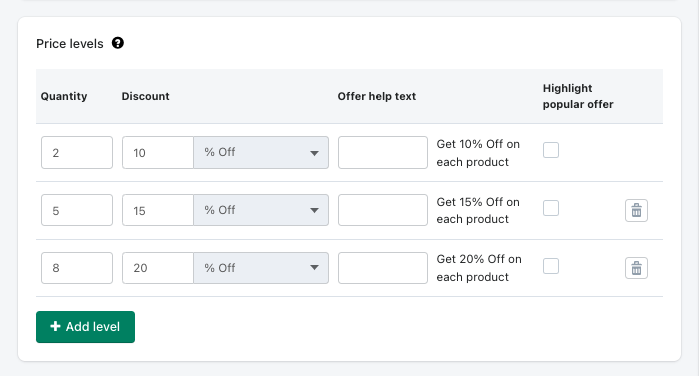Highlight the 20% off offer as popular
This screenshot has height=376, width=699.
[x=551, y=266]
